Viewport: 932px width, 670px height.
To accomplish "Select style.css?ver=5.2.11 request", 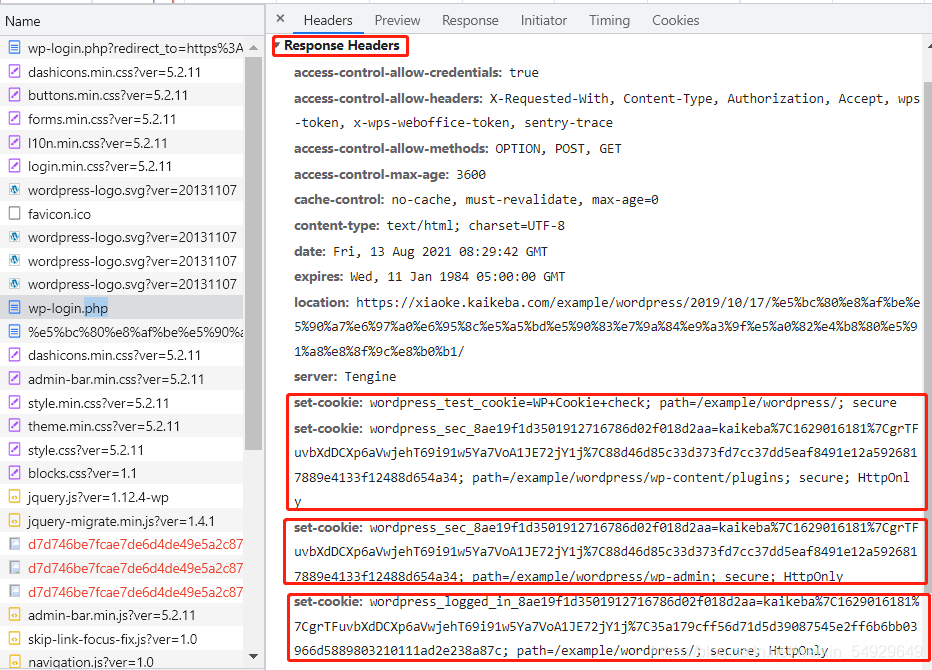I will [122, 449].
